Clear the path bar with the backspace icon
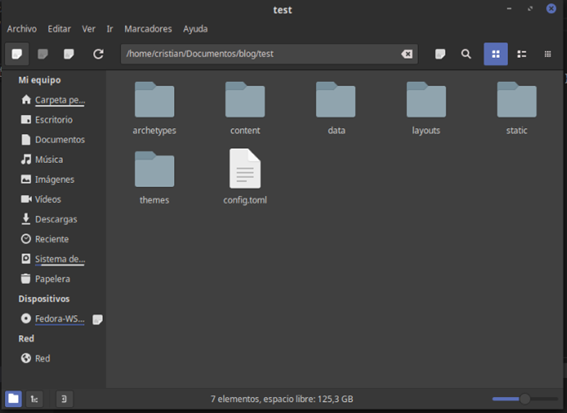Viewport: 567px width, 413px height. 407,54
